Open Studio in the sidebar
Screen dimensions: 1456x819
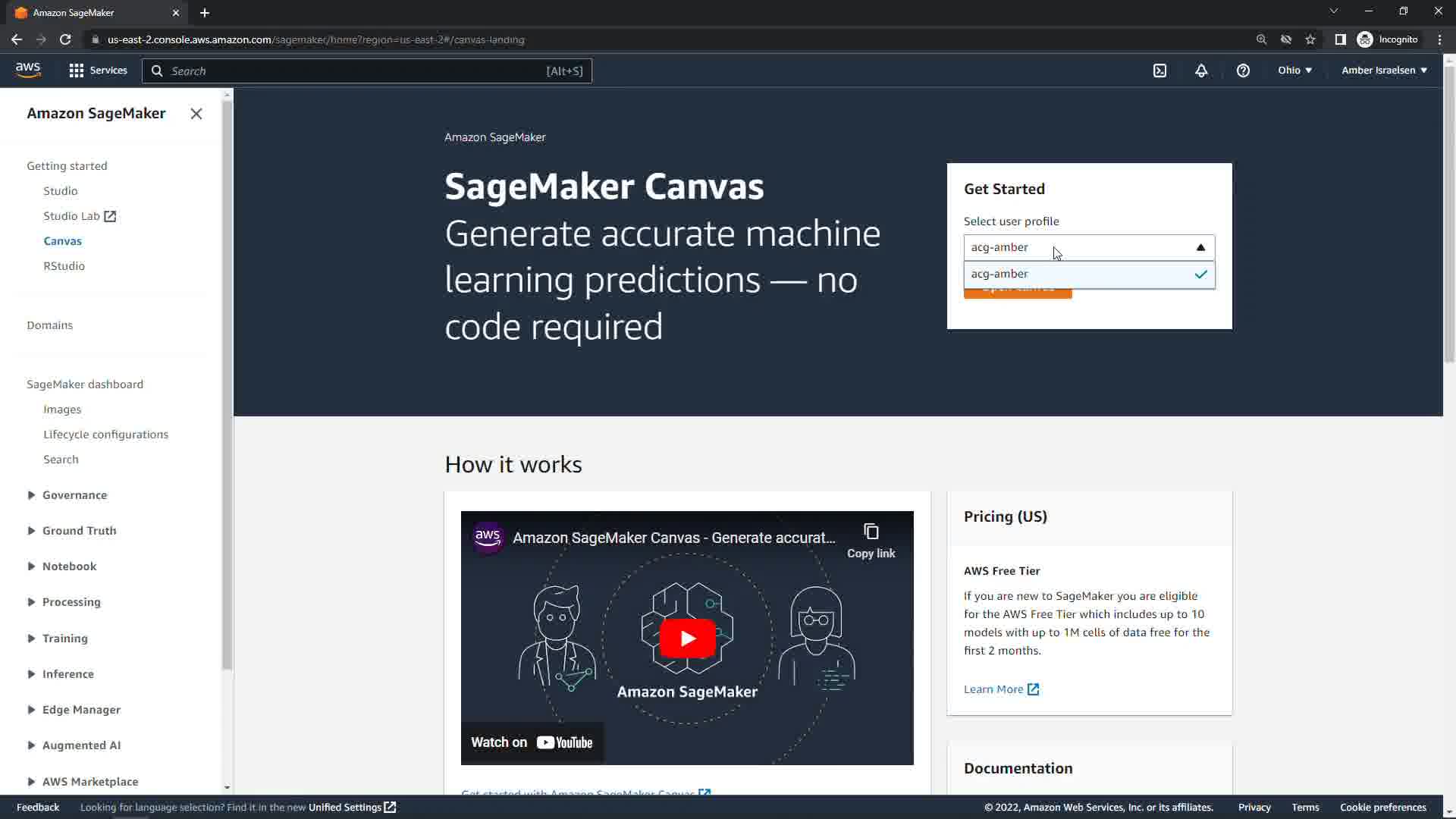(x=60, y=191)
